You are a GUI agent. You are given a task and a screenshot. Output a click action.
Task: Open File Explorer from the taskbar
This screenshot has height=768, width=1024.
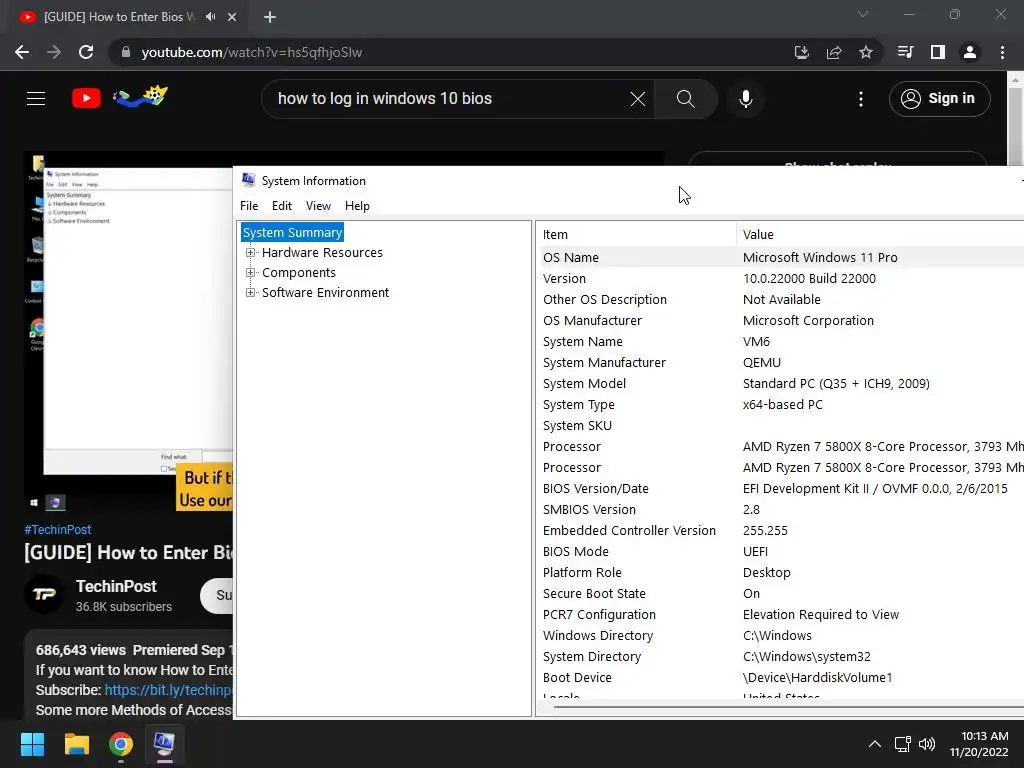coord(76,744)
